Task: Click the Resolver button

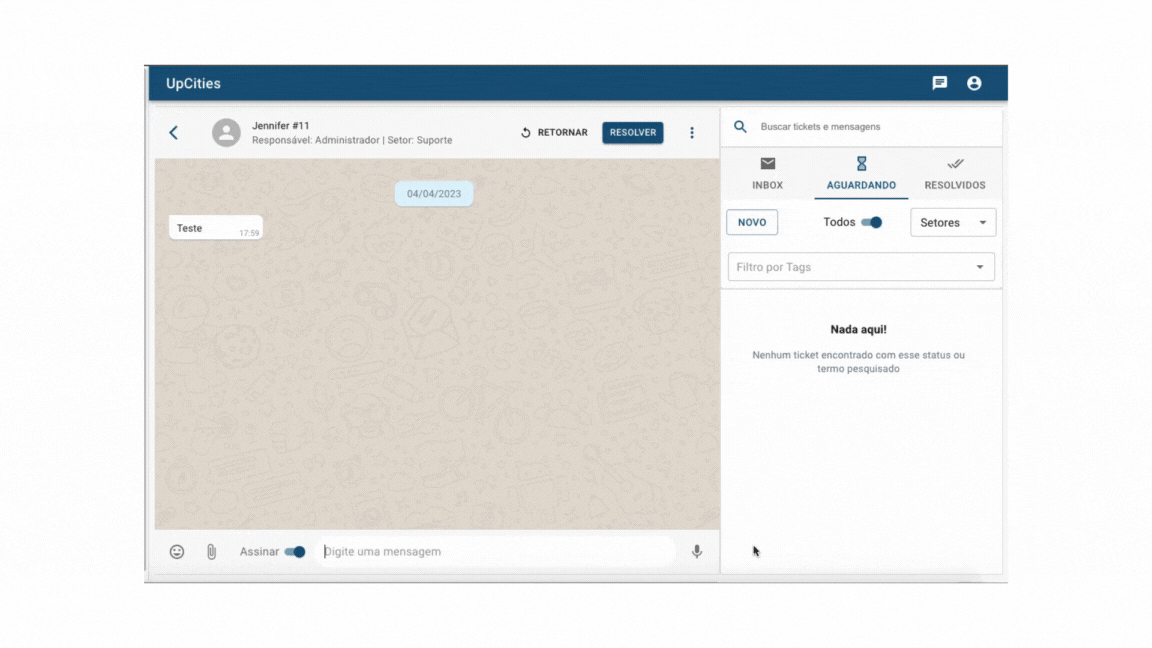Action: [633, 133]
